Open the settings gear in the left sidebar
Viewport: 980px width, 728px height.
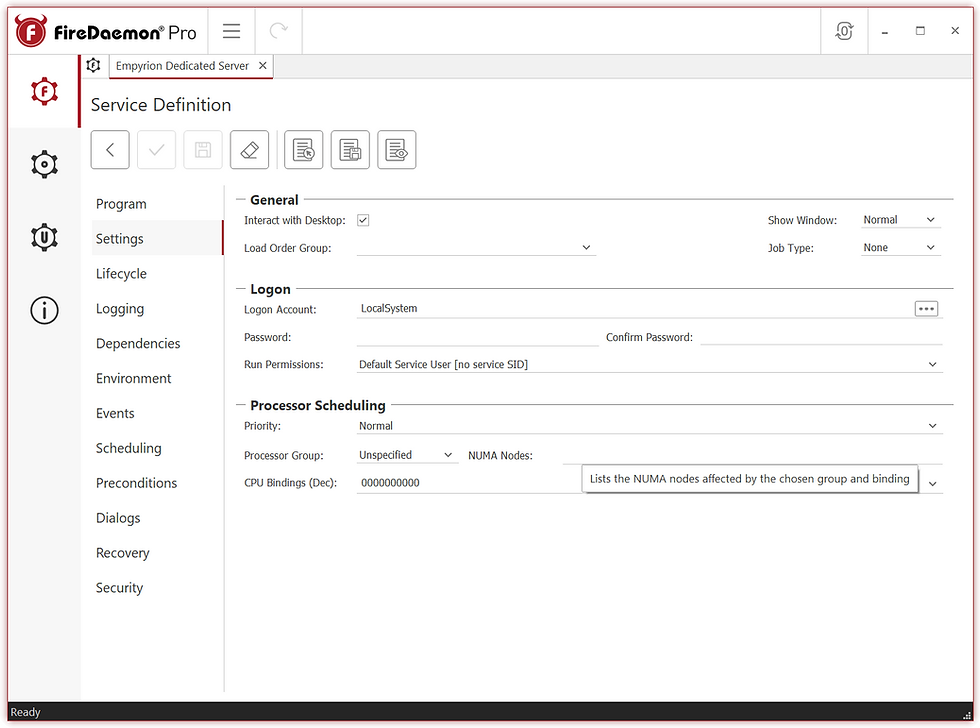point(44,164)
